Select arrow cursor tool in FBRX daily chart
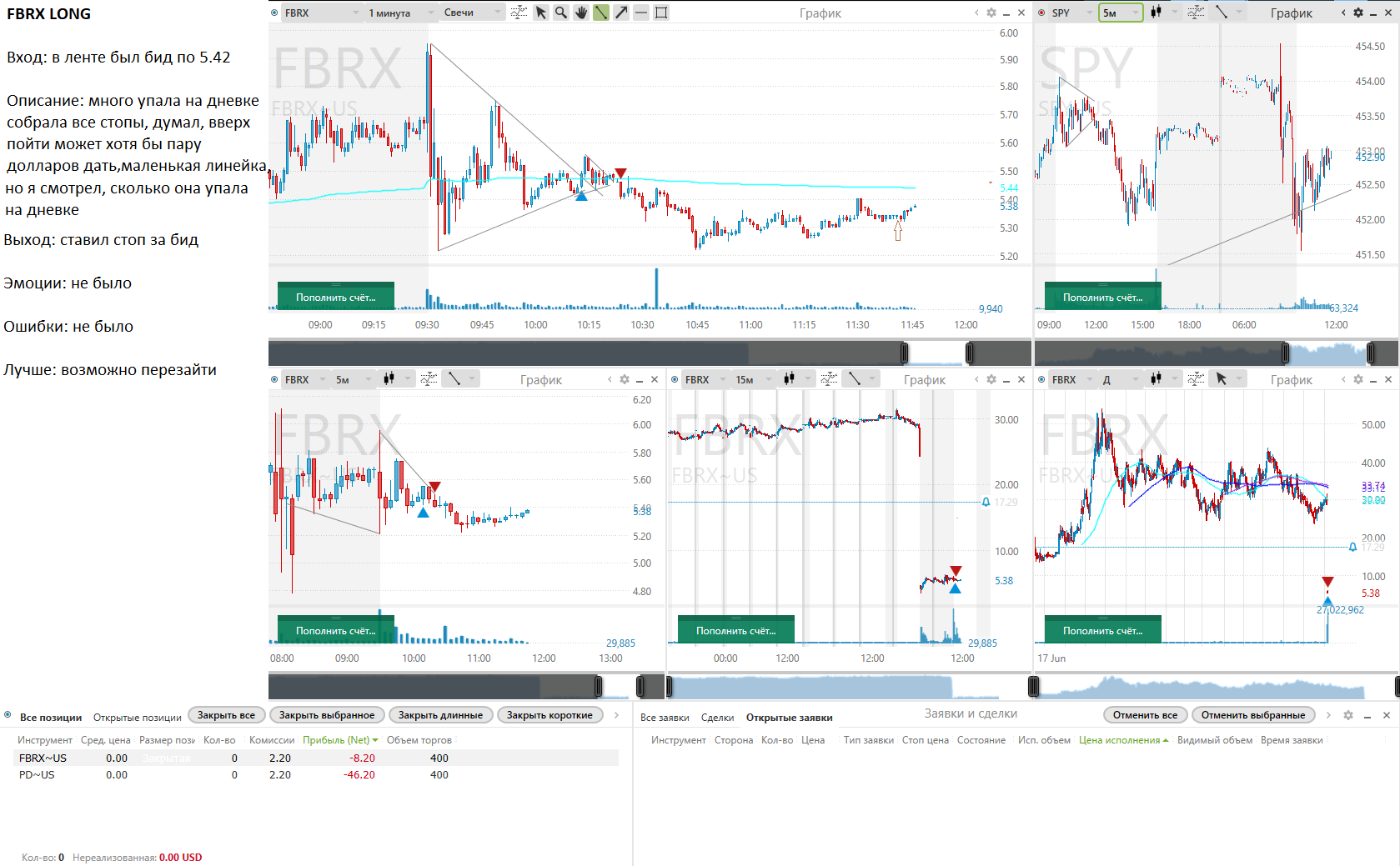1400x866 pixels. (1222, 379)
